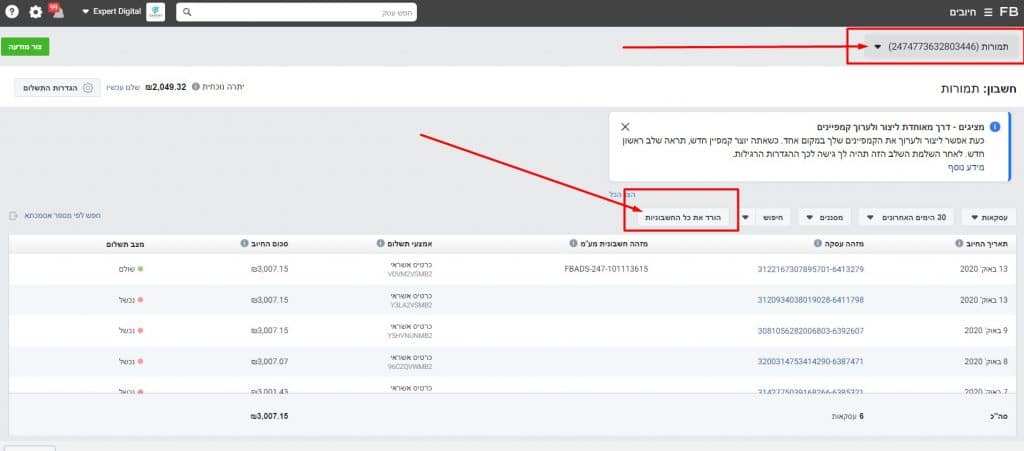
Task: Expand the 'עסקאות' dropdown filter
Action: (x=989, y=217)
